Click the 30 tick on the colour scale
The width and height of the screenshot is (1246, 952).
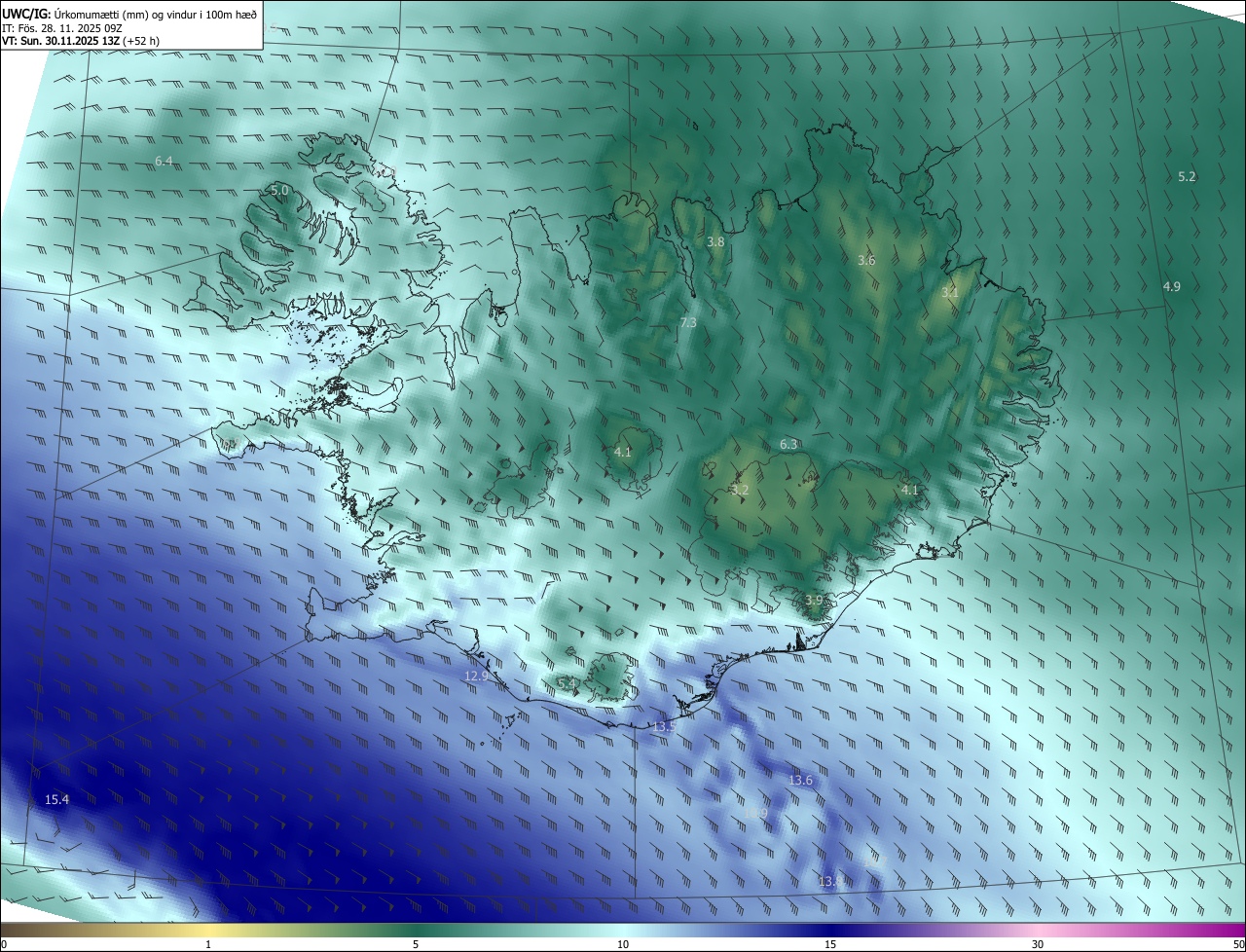[x=1038, y=944]
